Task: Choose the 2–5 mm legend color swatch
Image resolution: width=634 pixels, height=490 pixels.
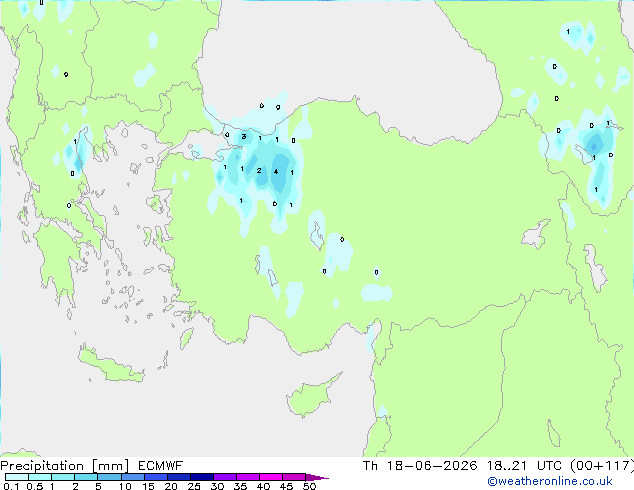Action: pyautogui.click(x=86, y=477)
